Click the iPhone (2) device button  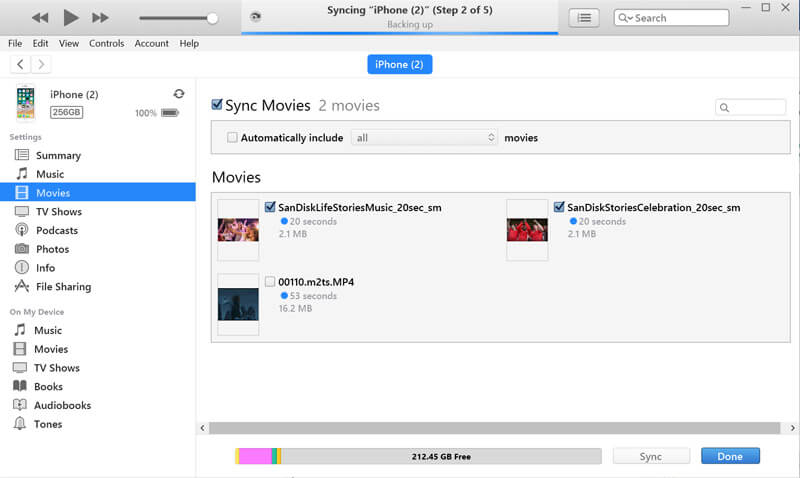tap(399, 64)
